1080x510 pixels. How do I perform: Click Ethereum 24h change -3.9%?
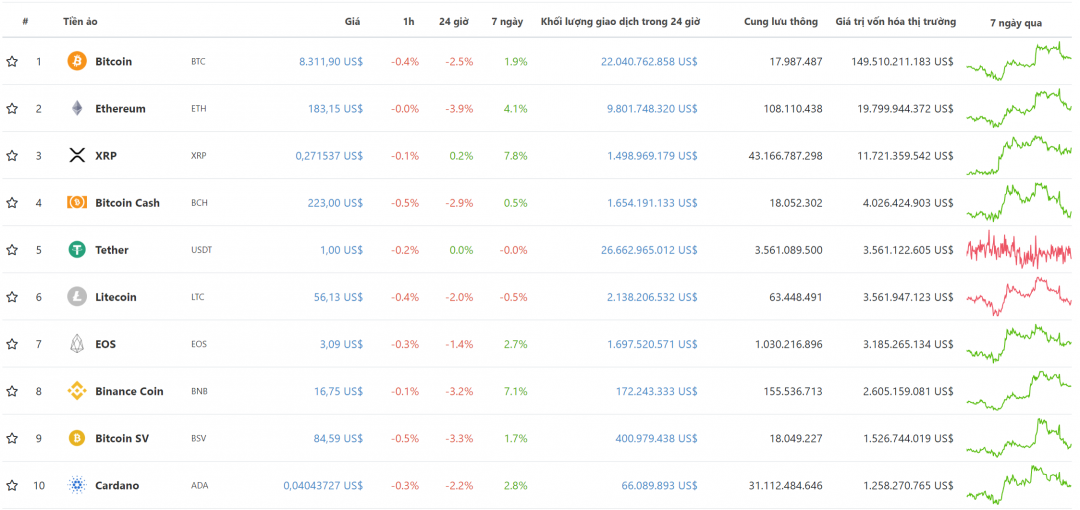[459, 108]
